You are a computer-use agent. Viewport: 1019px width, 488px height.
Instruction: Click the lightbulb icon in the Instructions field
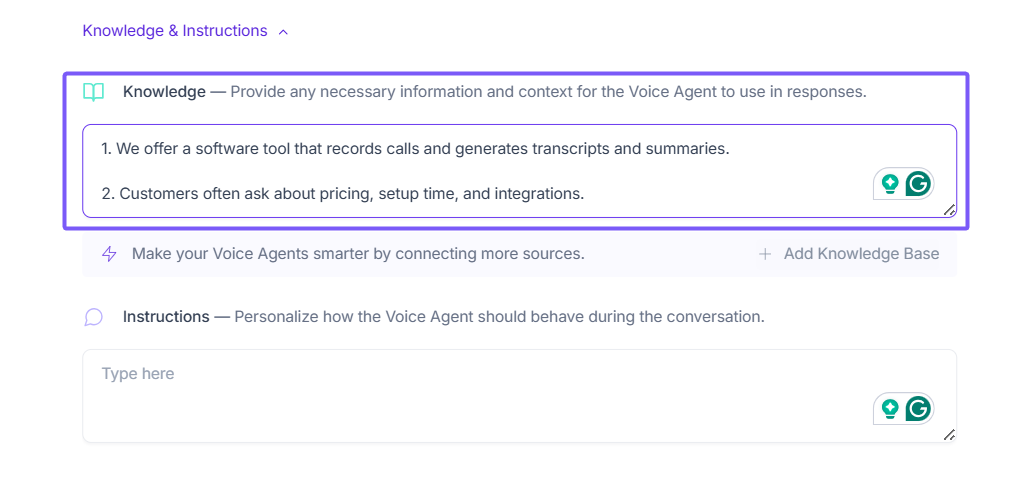(x=890, y=409)
